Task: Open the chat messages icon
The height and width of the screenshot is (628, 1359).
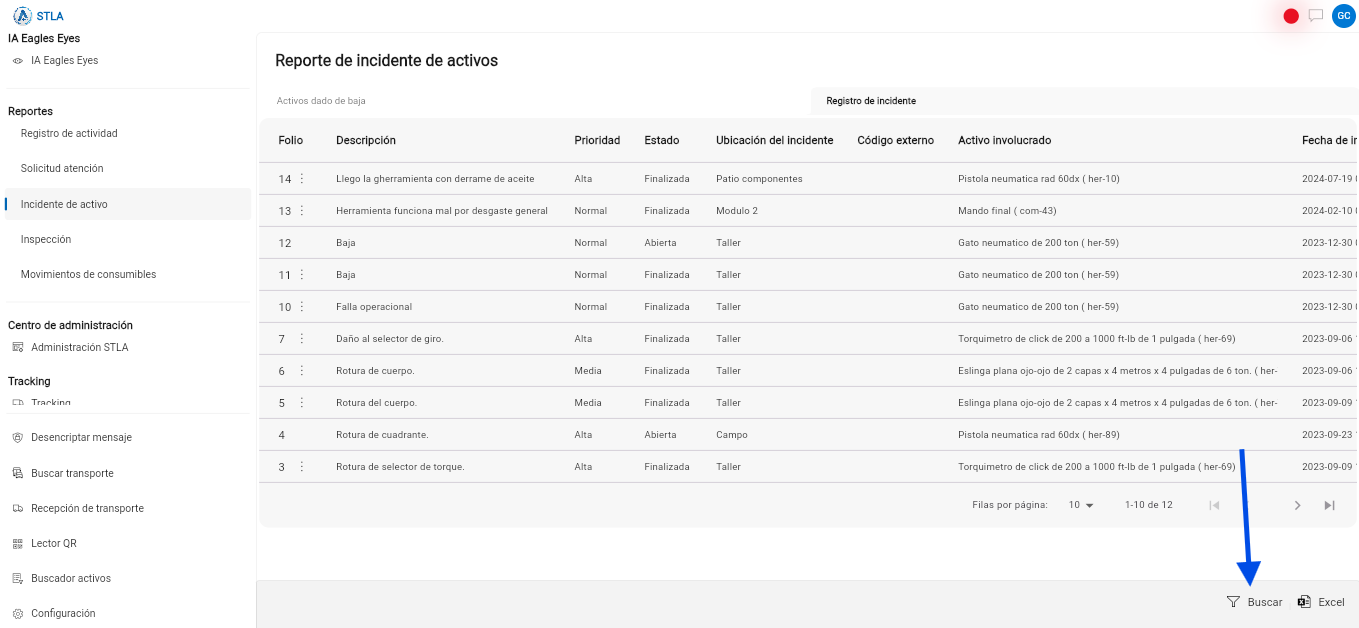Action: click(1316, 16)
